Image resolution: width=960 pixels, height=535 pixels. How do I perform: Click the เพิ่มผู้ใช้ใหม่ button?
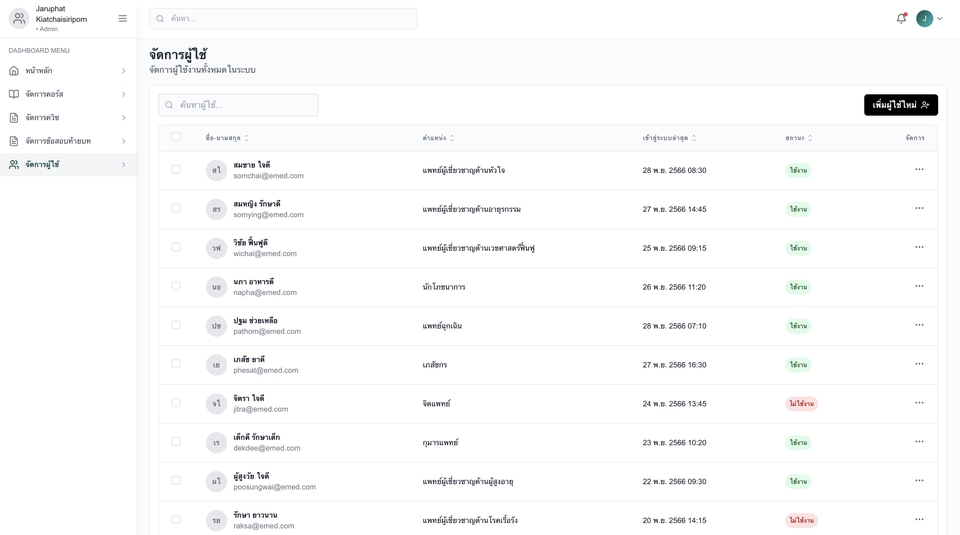tap(900, 105)
